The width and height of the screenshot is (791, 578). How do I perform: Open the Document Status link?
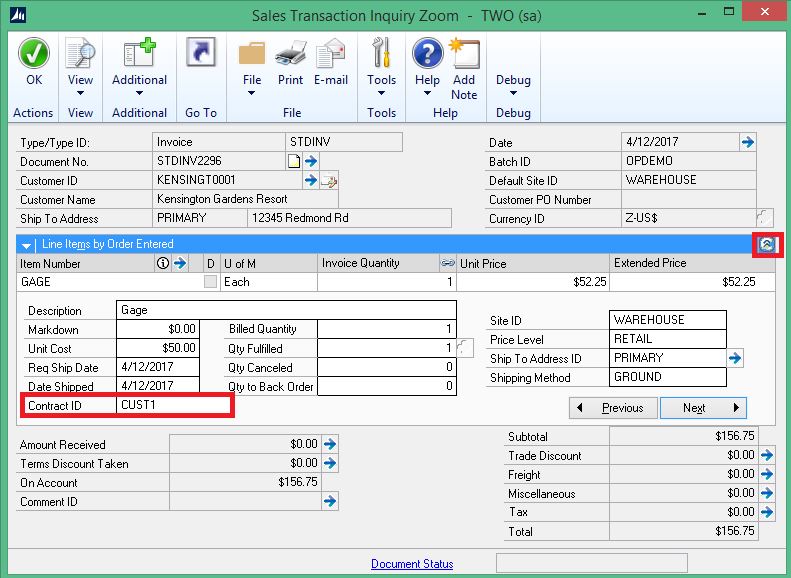[x=412, y=564]
